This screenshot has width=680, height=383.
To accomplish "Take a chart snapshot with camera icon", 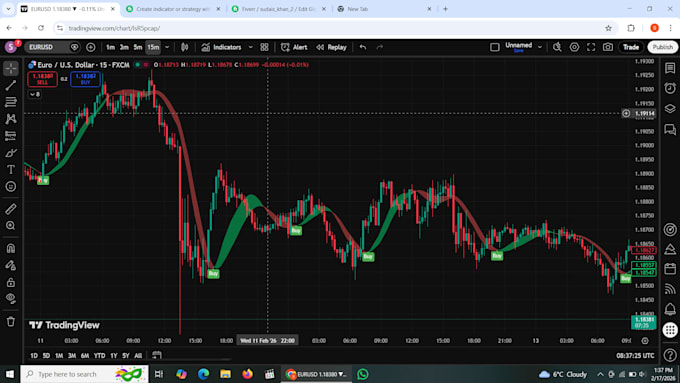I will click(x=608, y=47).
